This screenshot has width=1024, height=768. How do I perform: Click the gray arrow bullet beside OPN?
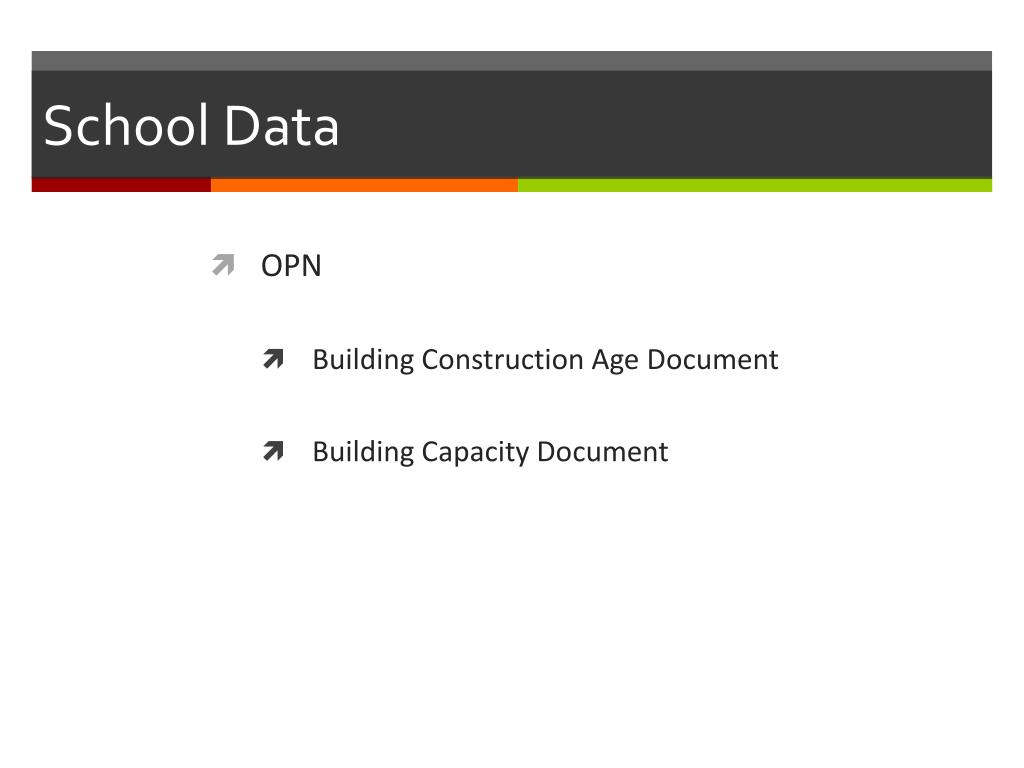(x=223, y=266)
